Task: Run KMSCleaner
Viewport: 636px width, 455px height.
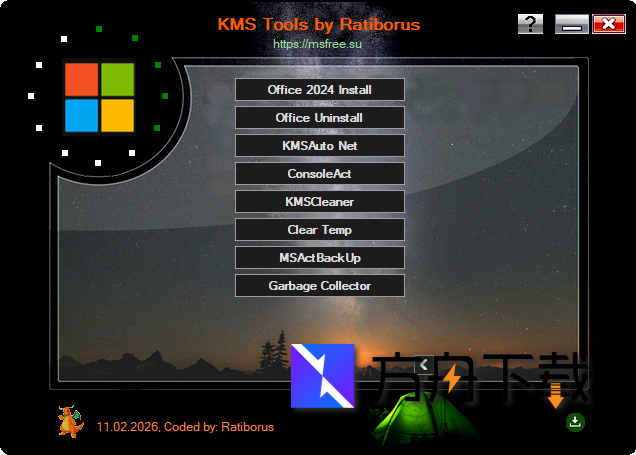Action: click(x=320, y=202)
